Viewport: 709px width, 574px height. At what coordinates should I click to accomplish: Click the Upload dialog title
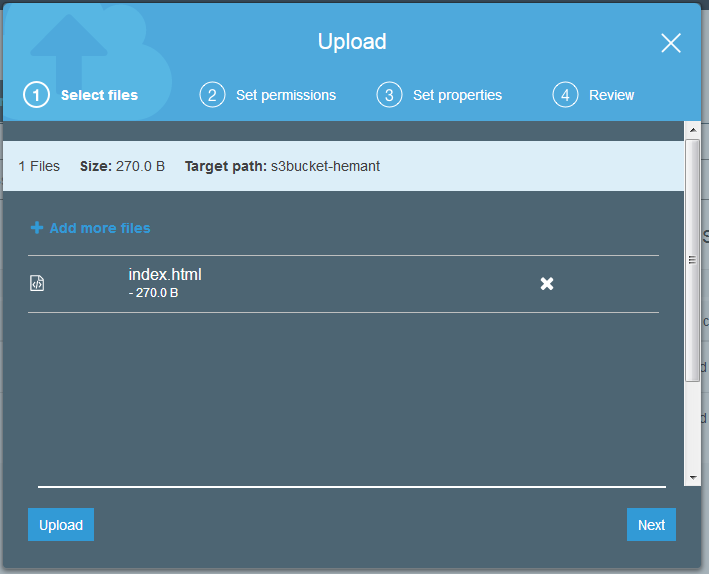352,42
